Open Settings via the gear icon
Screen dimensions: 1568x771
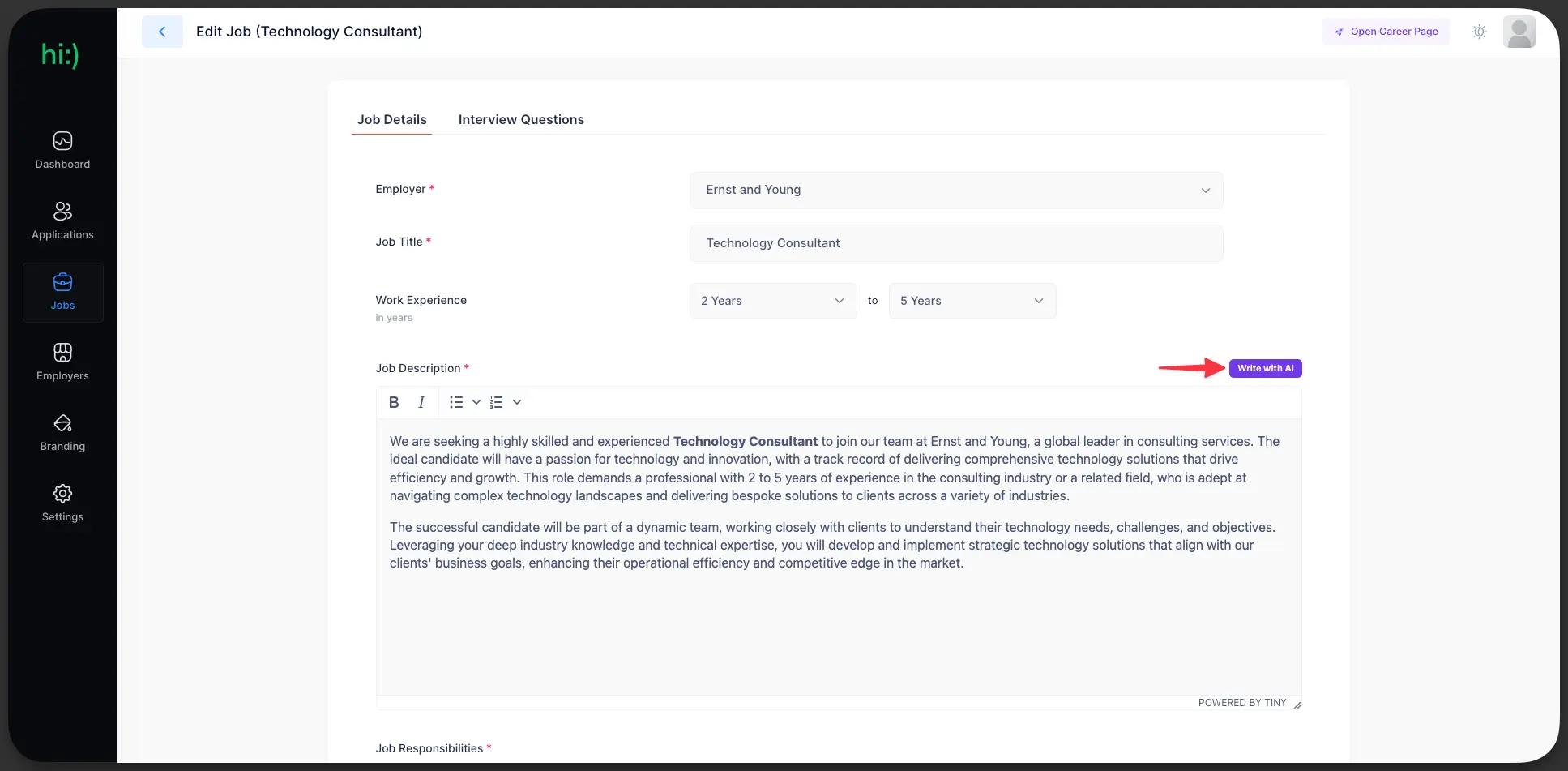tap(62, 494)
